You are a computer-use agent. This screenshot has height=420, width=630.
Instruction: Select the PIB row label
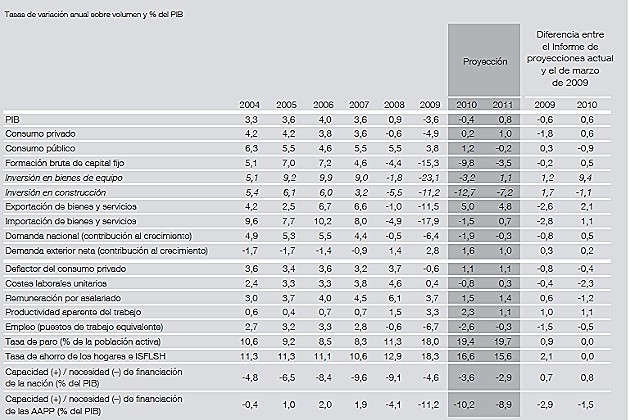13,118
